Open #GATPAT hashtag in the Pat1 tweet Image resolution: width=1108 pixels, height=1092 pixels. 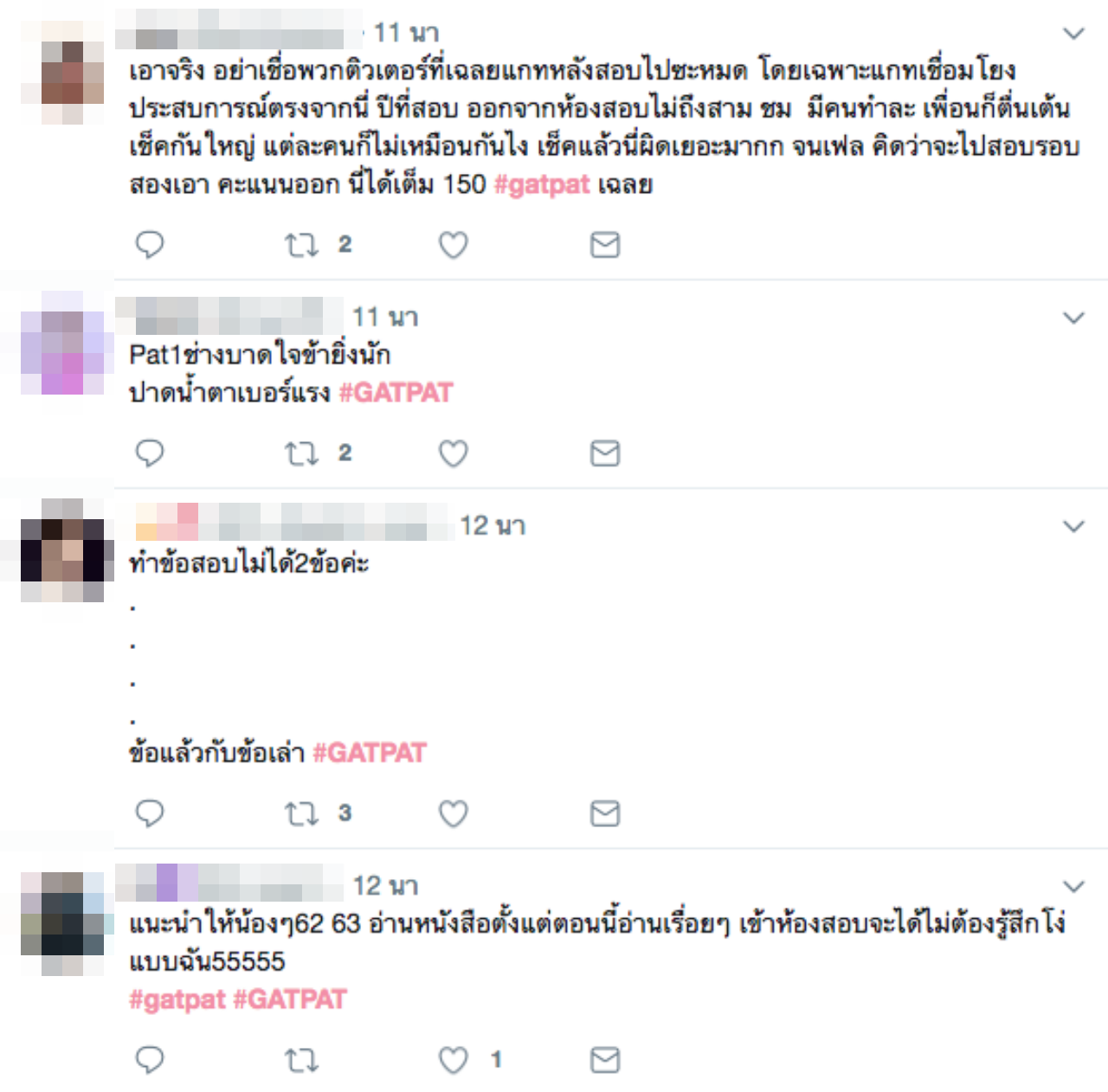tap(396, 393)
